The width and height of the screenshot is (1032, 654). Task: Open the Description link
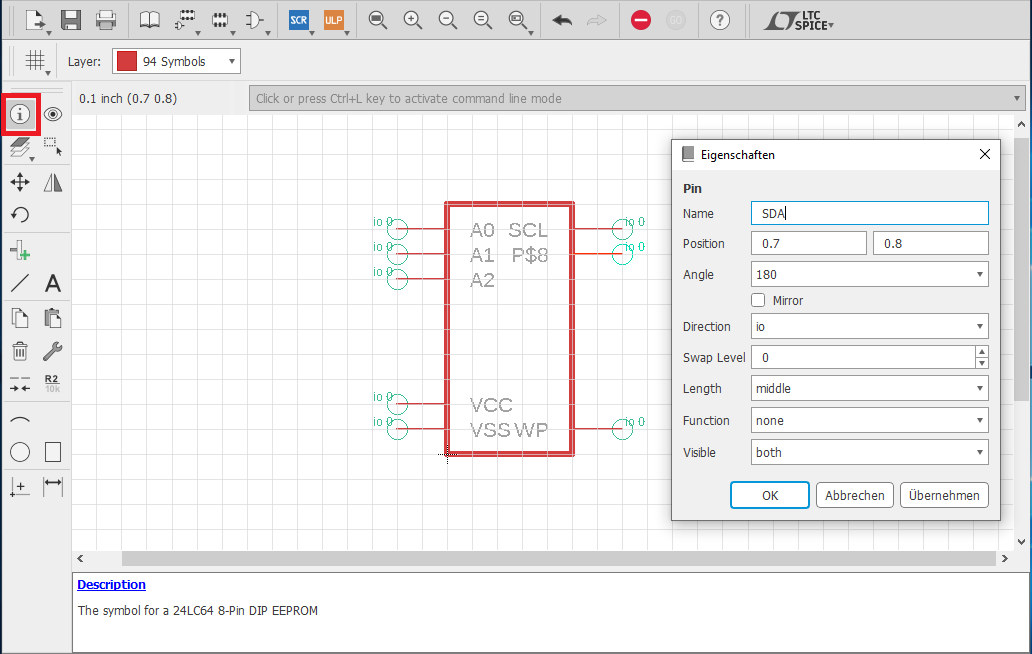[111, 584]
